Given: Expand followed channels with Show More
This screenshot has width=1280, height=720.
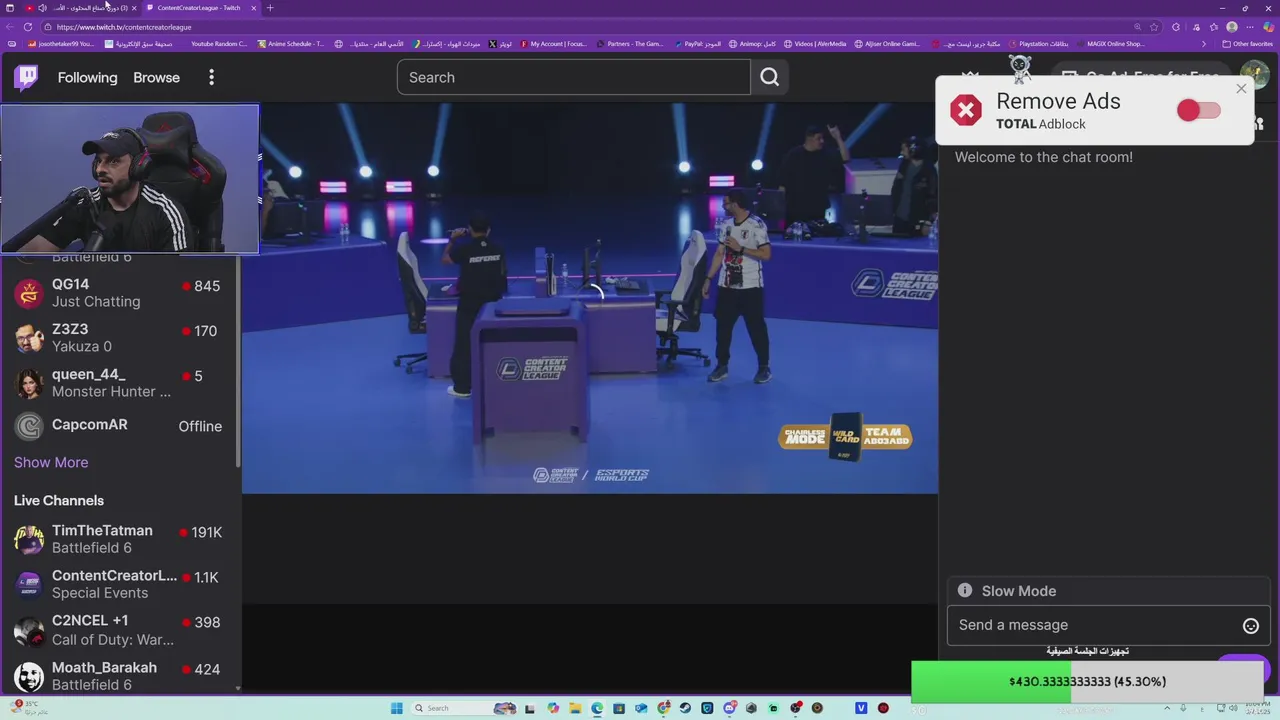Looking at the screenshot, I should coord(51,462).
